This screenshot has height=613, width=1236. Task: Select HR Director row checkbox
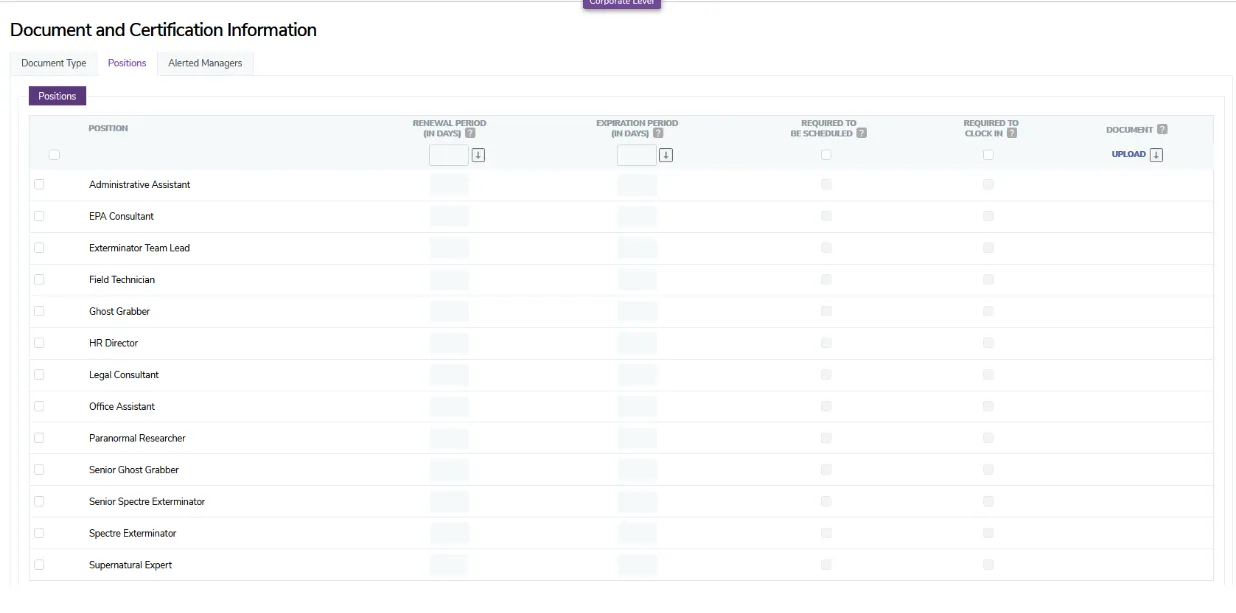point(39,343)
